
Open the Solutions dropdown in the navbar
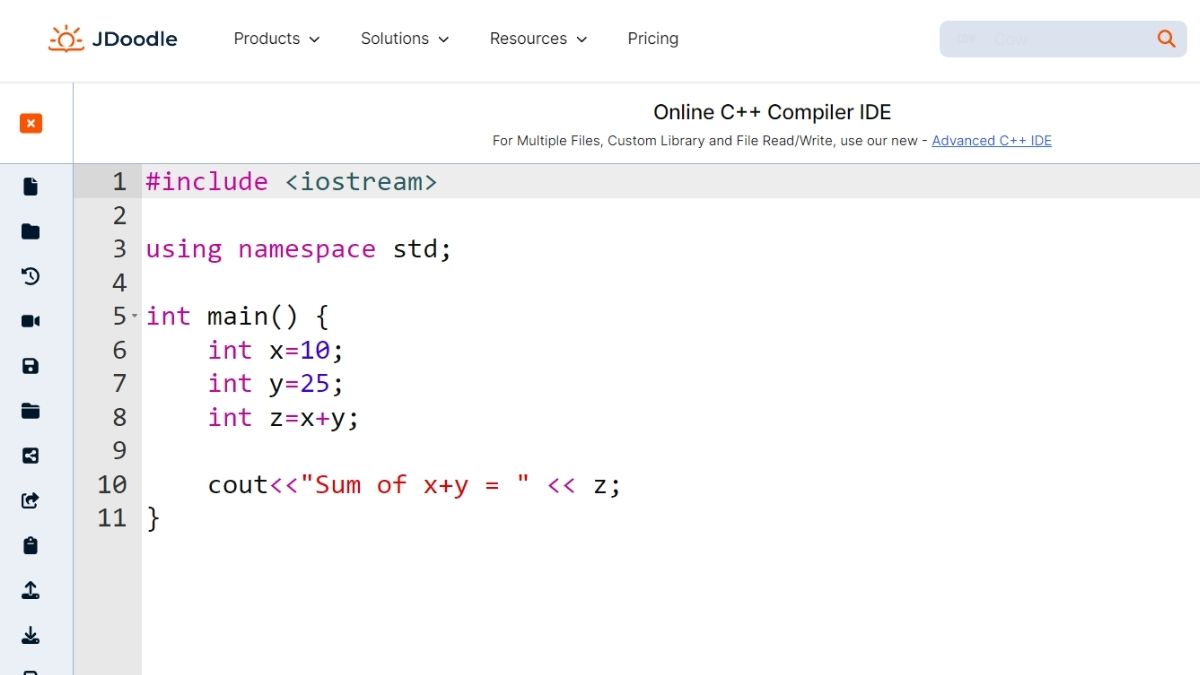pos(404,39)
